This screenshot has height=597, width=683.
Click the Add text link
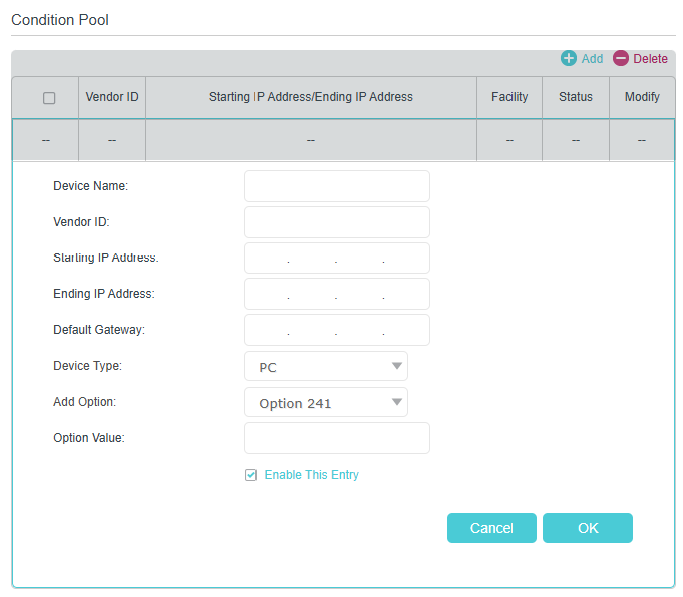coord(592,59)
